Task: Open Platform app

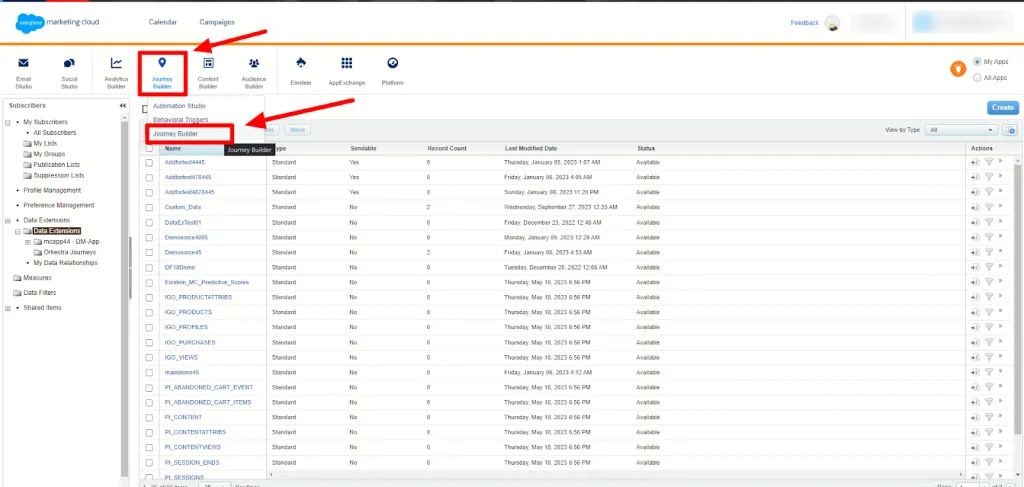Action: pyautogui.click(x=392, y=72)
